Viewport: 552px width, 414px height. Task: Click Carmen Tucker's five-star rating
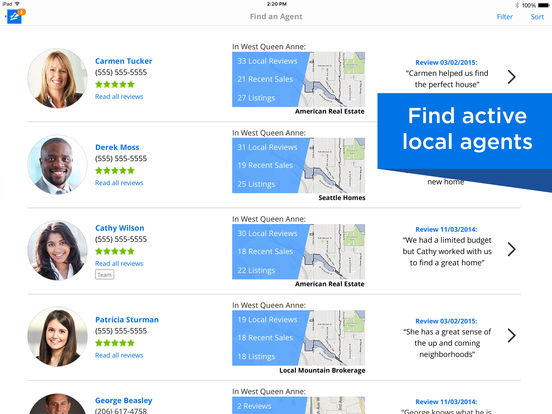tap(115, 84)
